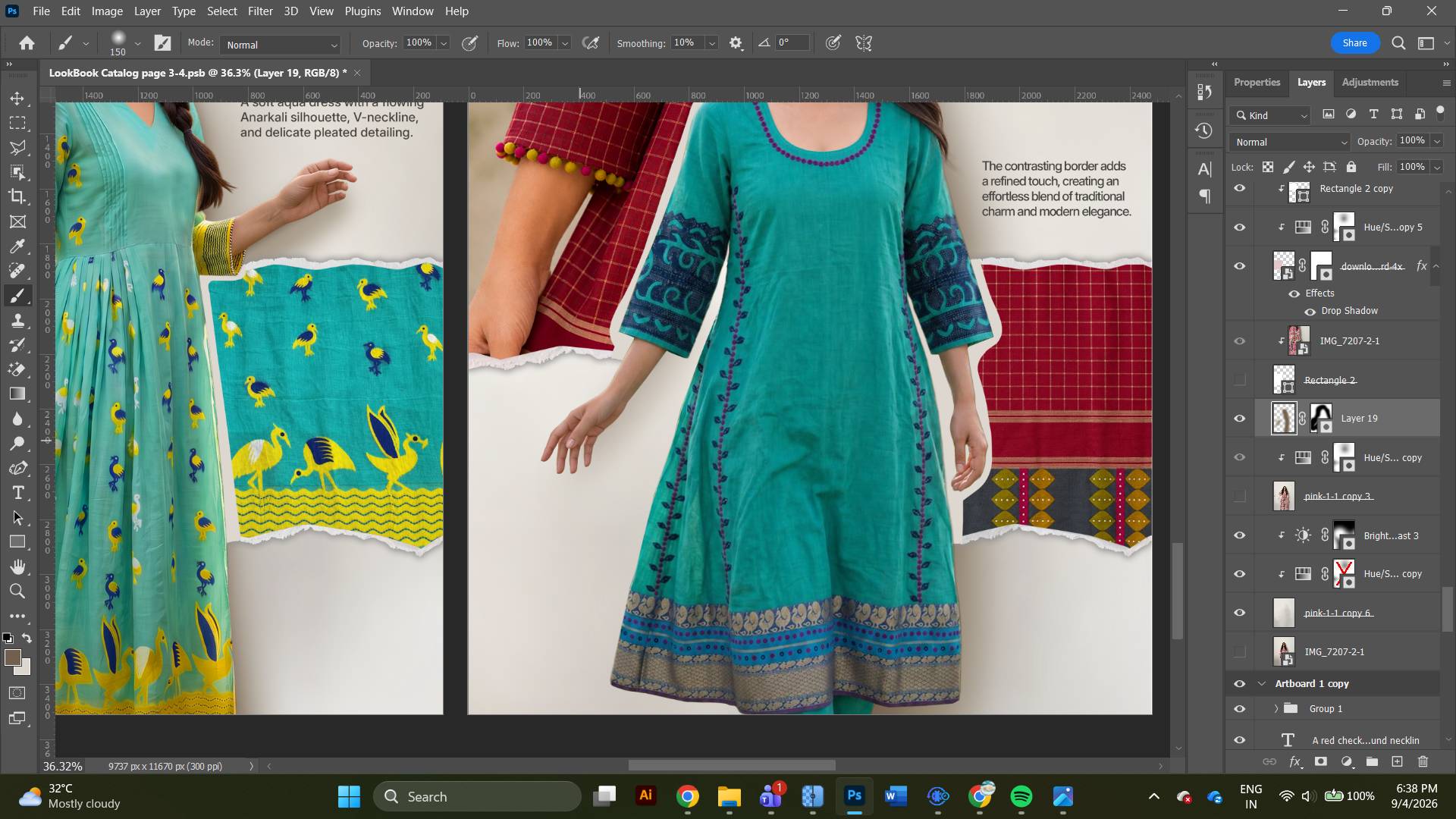1456x819 pixels.
Task: Collapse the Artboard 1 copy group
Action: [1262, 684]
